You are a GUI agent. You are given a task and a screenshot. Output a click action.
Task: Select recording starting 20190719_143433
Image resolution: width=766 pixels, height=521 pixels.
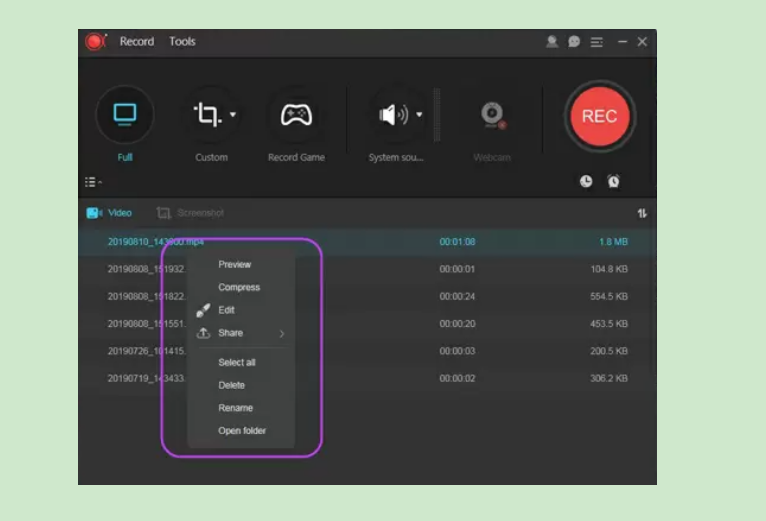pos(146,379)
